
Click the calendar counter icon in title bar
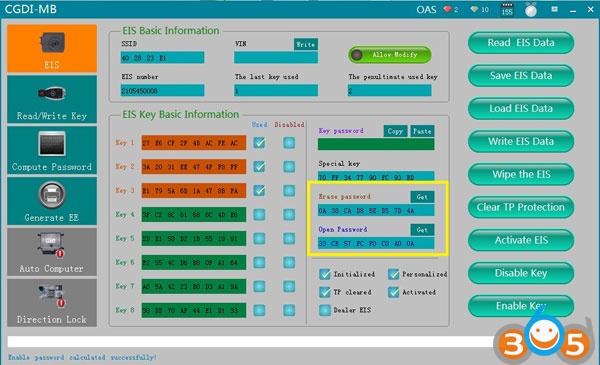click(x=507, y=9)
